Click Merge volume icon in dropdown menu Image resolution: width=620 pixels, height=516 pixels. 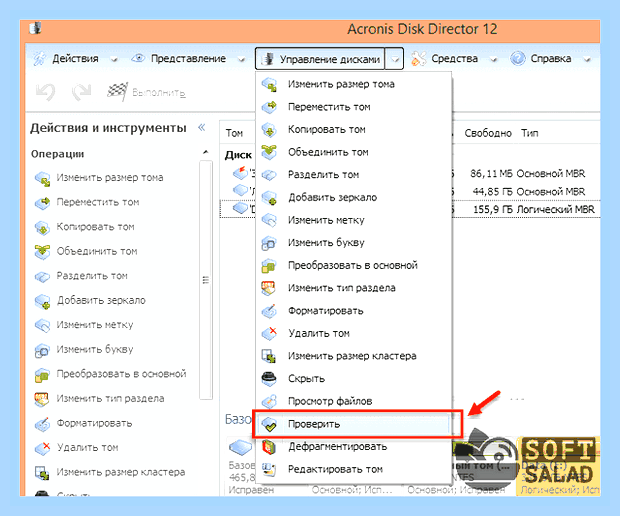[x=269, y=152]
